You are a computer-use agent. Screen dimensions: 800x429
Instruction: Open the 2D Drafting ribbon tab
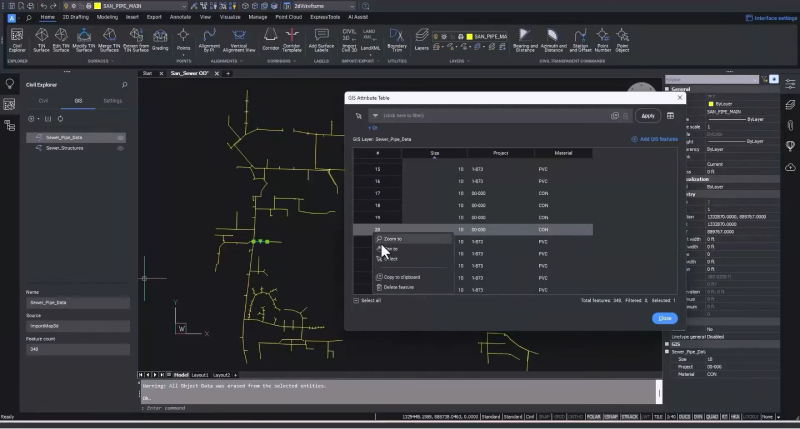[76, 17]
